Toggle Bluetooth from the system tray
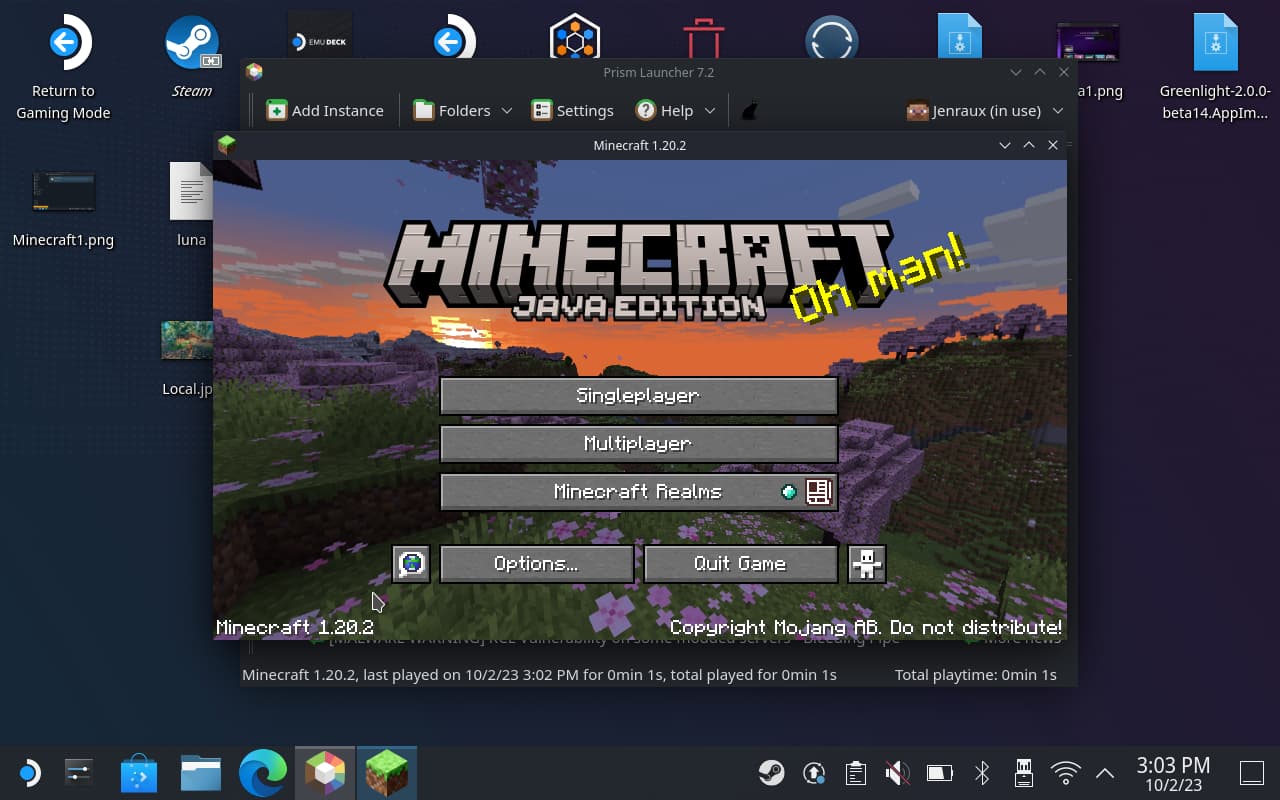 coord(982,773)
